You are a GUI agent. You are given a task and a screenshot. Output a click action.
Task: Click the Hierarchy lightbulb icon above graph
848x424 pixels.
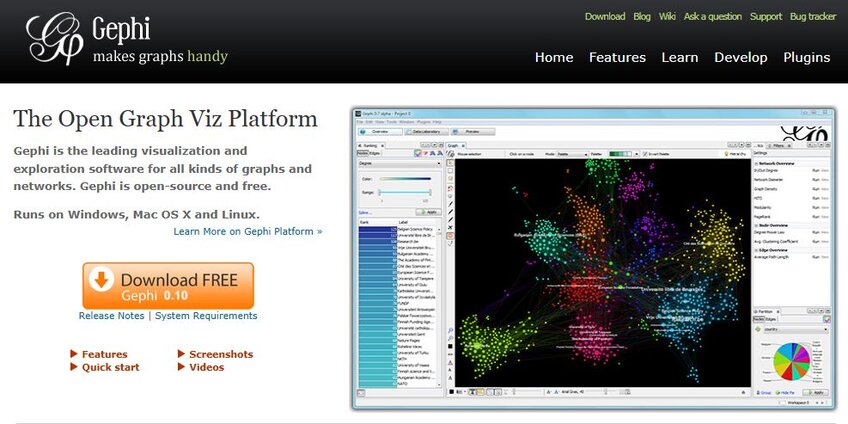point(726,154)
